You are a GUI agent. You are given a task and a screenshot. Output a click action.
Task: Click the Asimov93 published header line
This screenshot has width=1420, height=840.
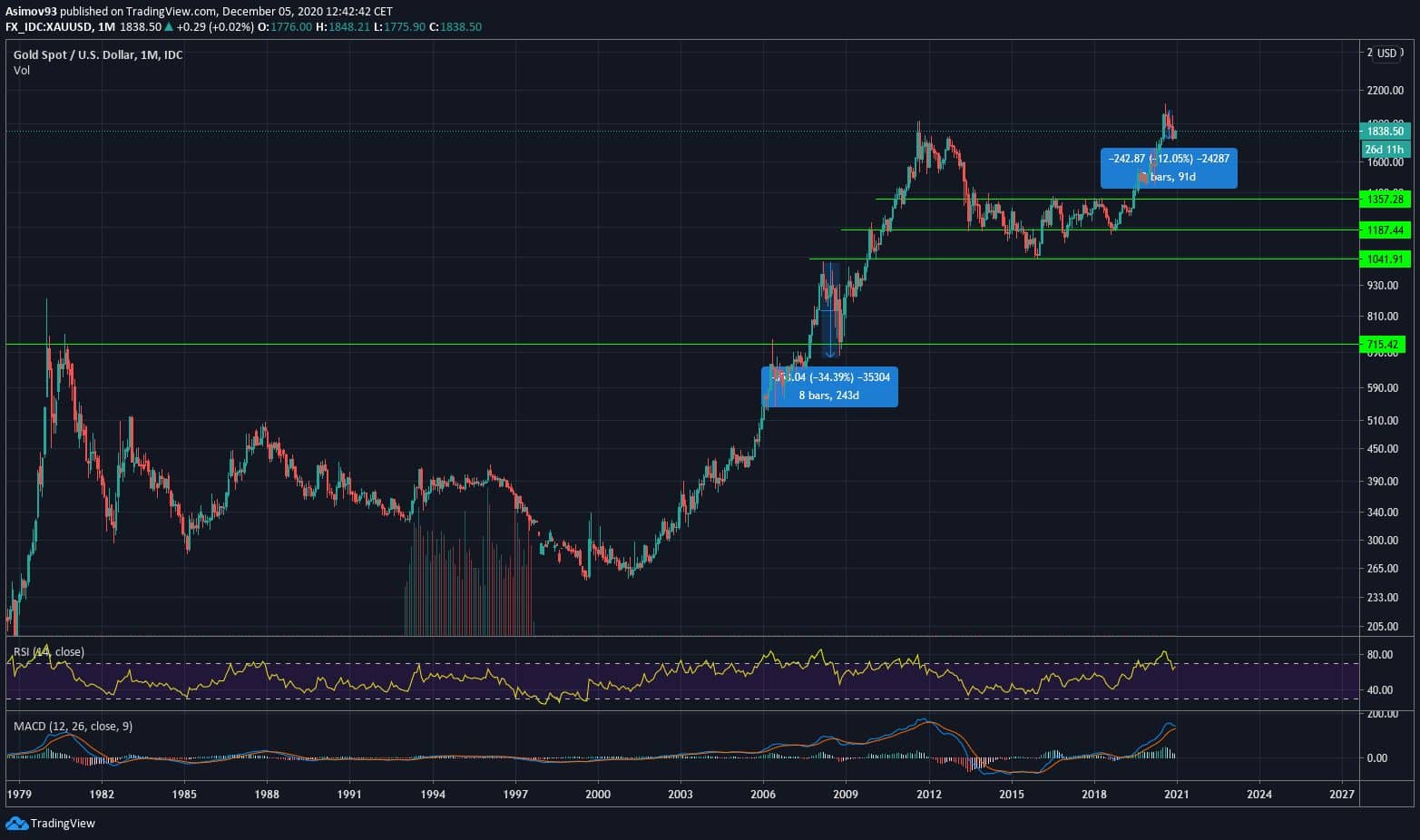click(199, 11)
